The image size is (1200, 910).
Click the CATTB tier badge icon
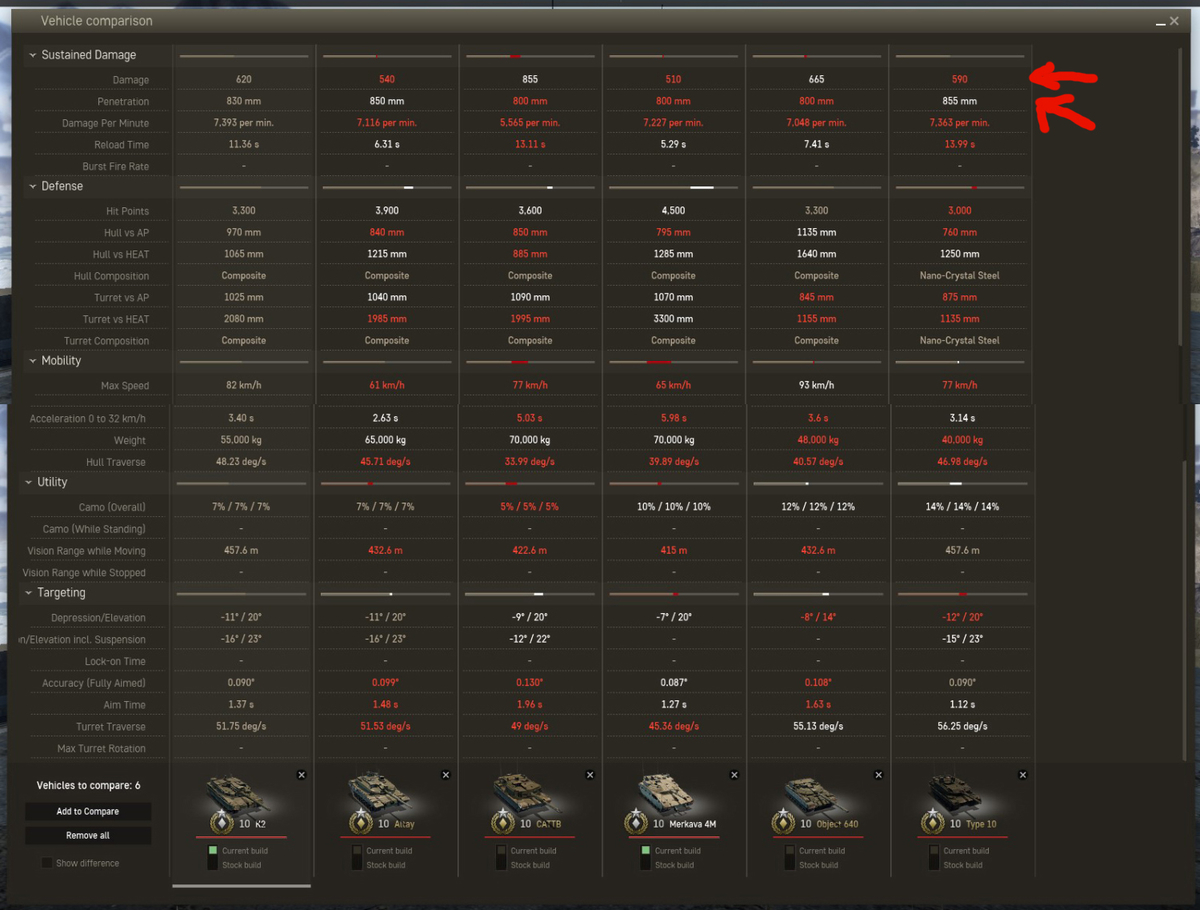click(502, 822)
